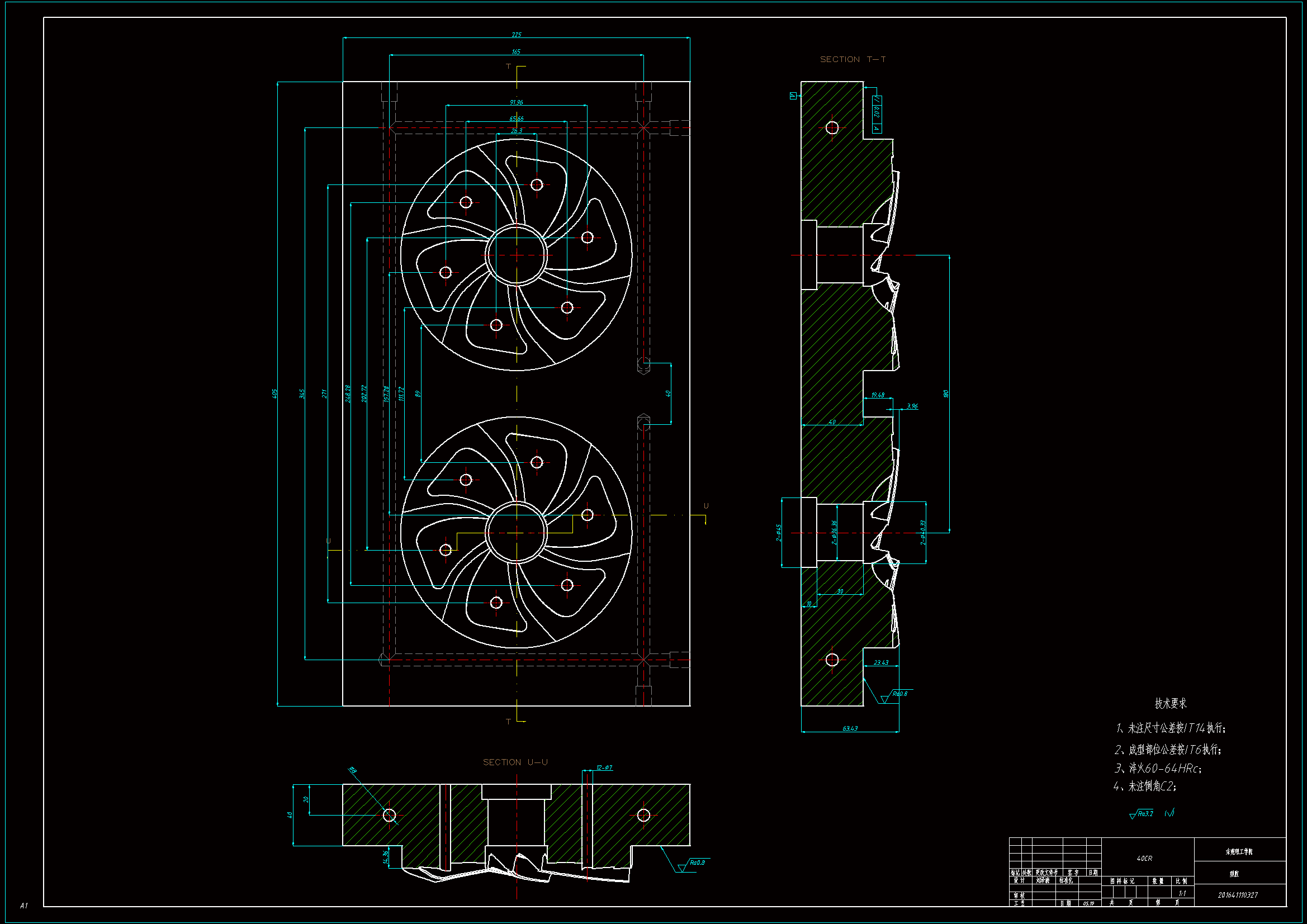Image resolution: width=1307 pixels, height=924 pixels.
Task: Click the 技术要求 heading text
Action: click(1171, 704)
